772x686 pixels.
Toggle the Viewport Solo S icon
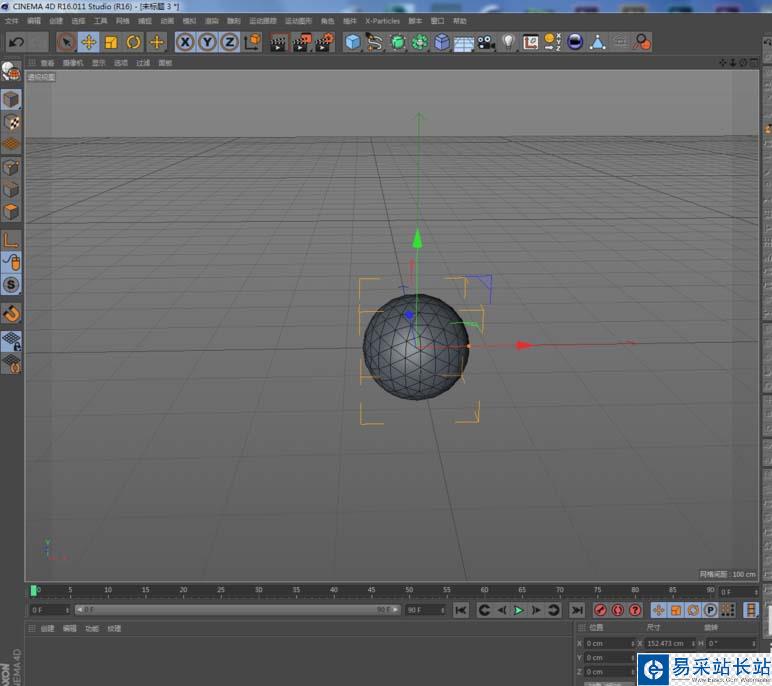point(11,285)
